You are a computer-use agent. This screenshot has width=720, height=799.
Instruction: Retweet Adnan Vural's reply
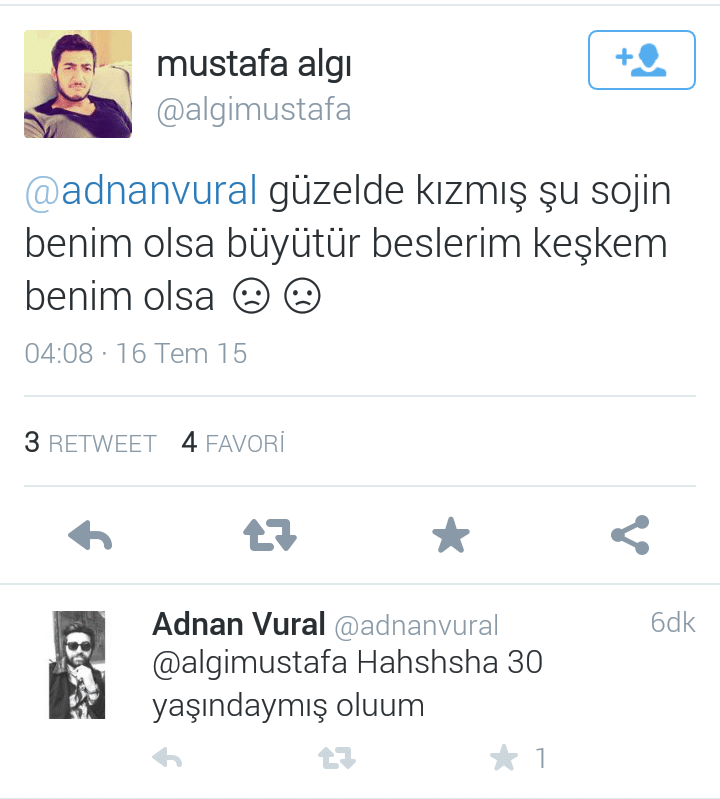click(x=337, y=758)
